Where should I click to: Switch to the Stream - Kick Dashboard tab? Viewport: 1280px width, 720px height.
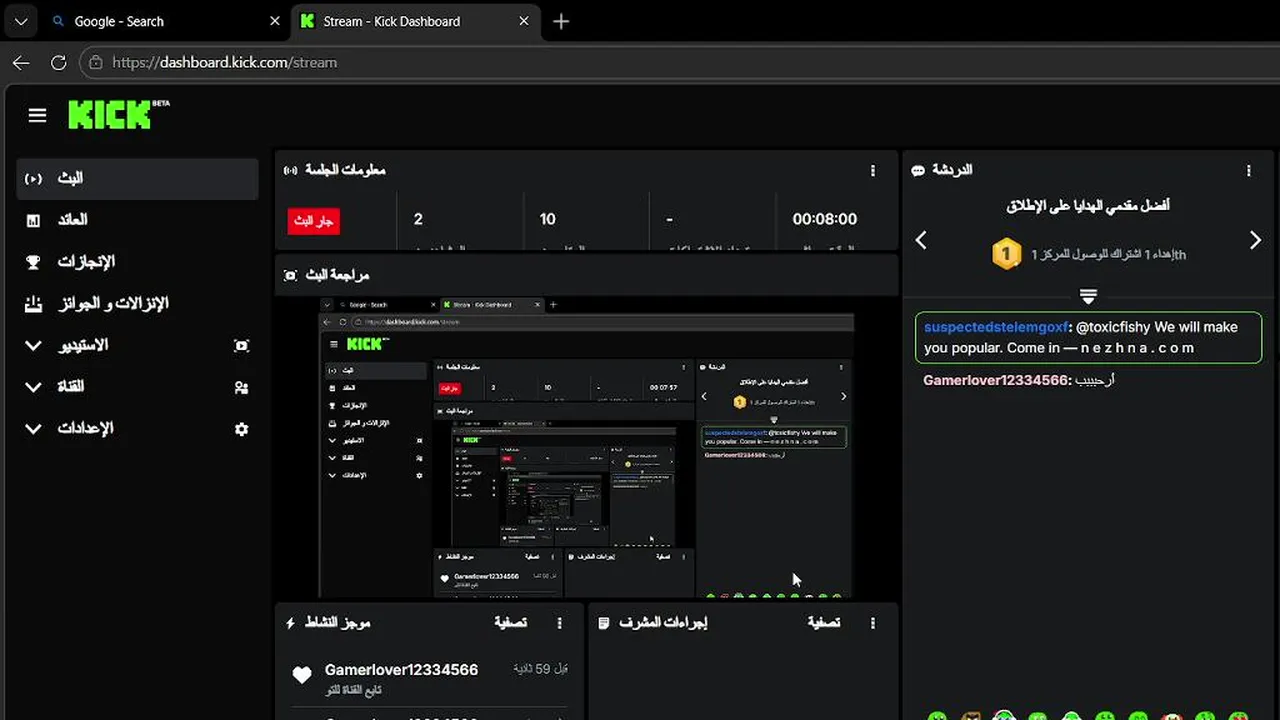(416, 21)
